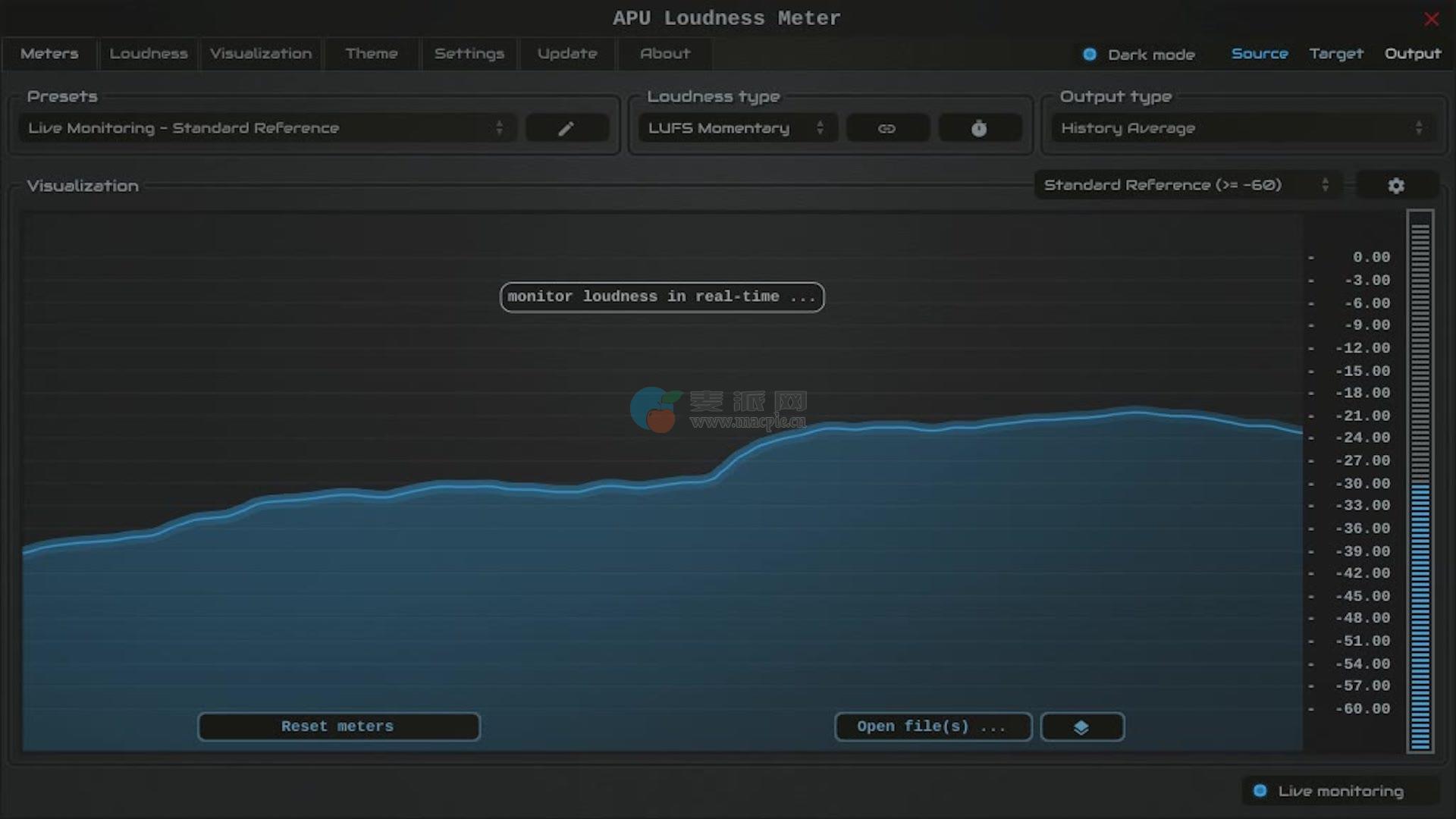Open the Presets dropdown

[268, 128]
